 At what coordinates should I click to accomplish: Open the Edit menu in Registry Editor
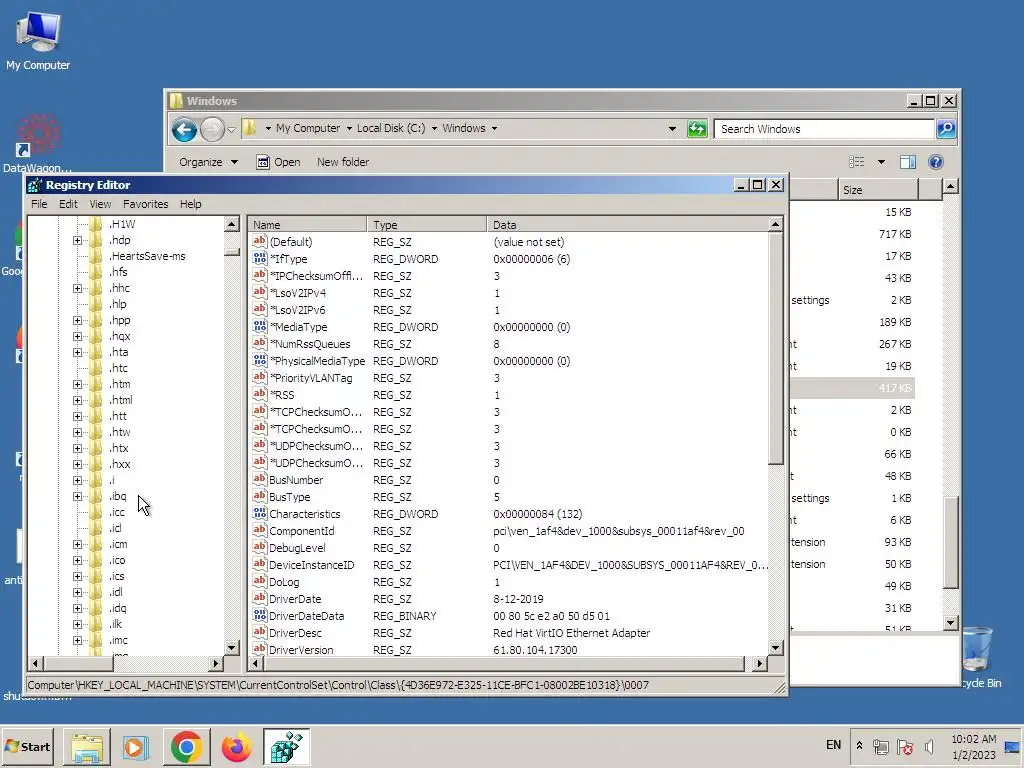tap(68, 204)
